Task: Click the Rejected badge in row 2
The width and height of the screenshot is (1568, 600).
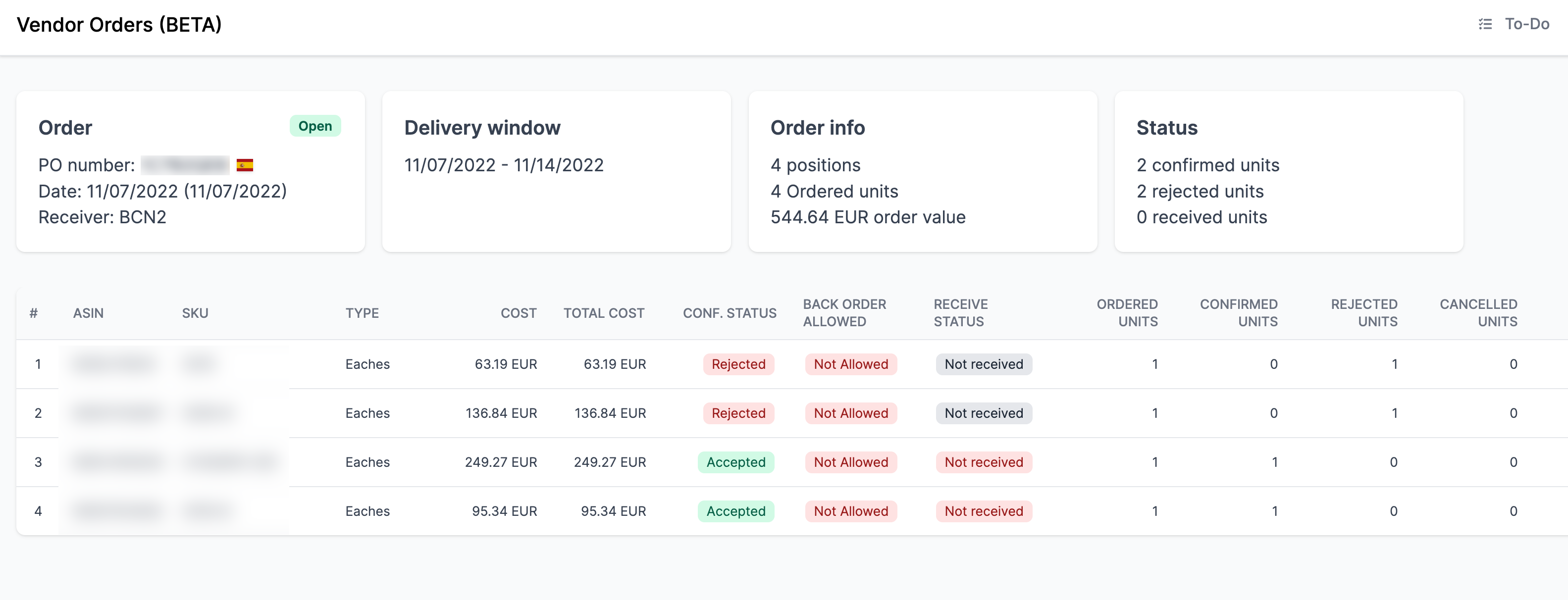Action: point(738,413)
